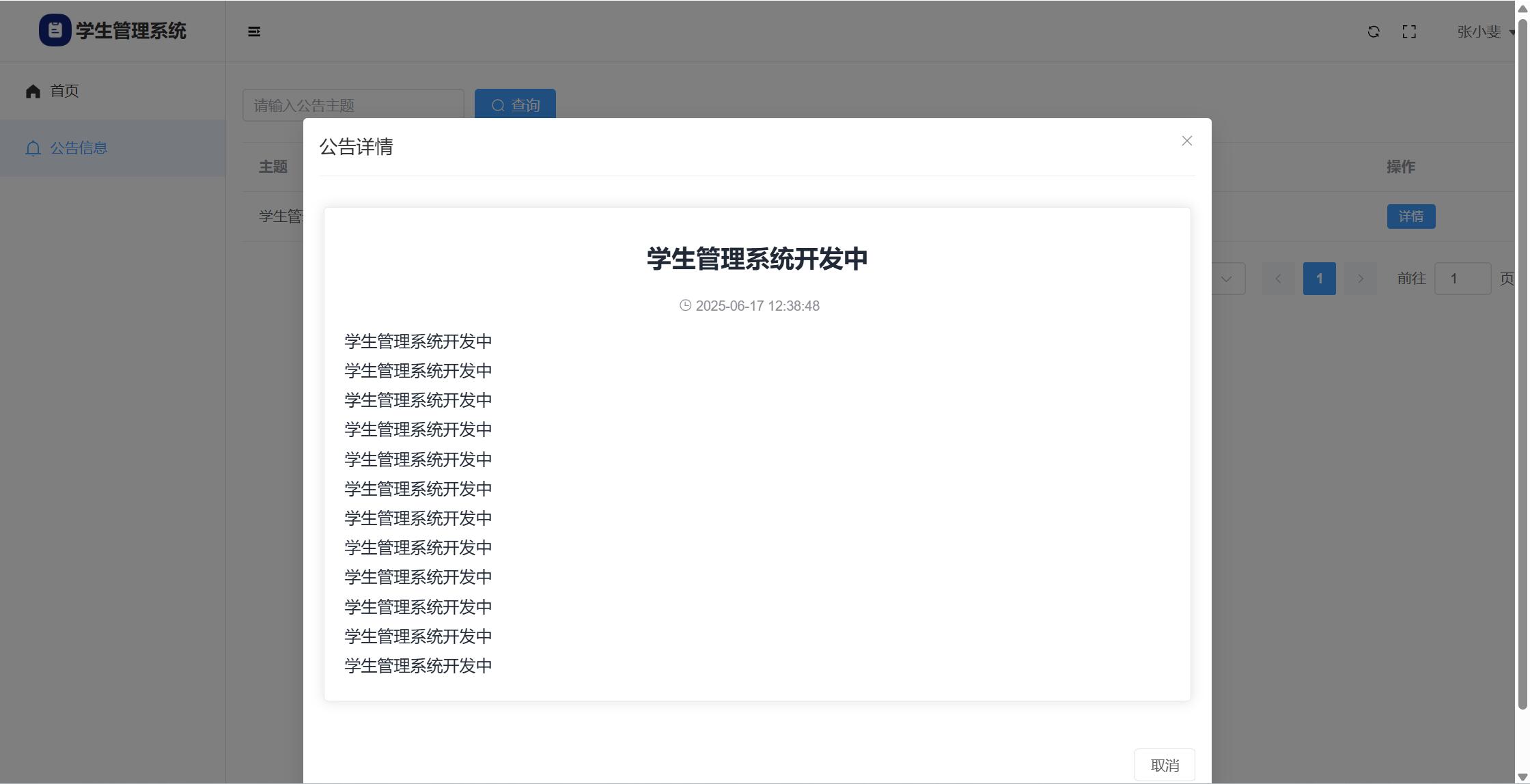Screen dimensions: 1530x784
Task: Click scrollbar down arrow at bottom
Action: [1522, 776]
